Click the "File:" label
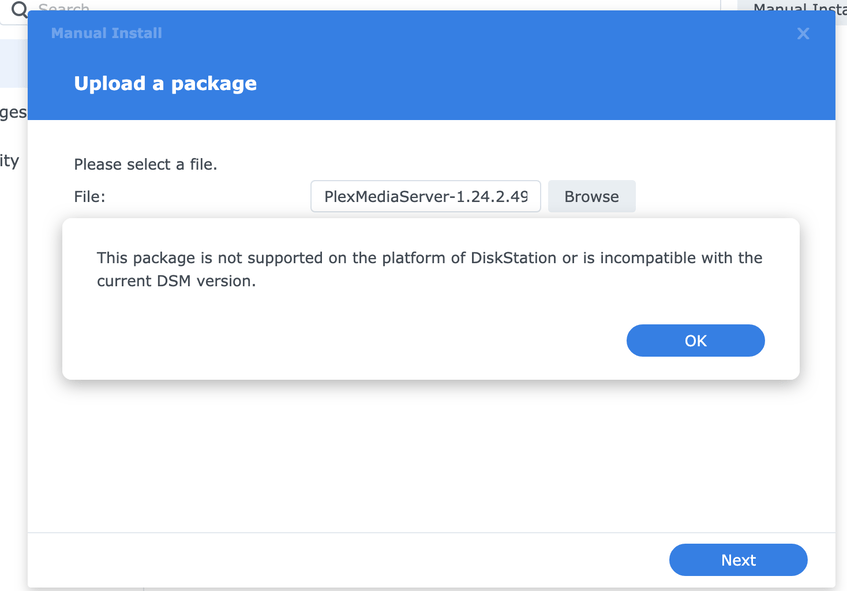Viewport: 847px width, 591px height. click(90, 197)
